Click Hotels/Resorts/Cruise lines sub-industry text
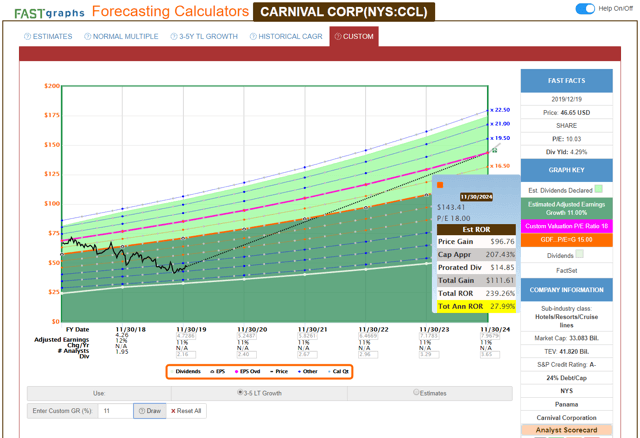This screenshot has height=438, width=640. pos(567,321)
